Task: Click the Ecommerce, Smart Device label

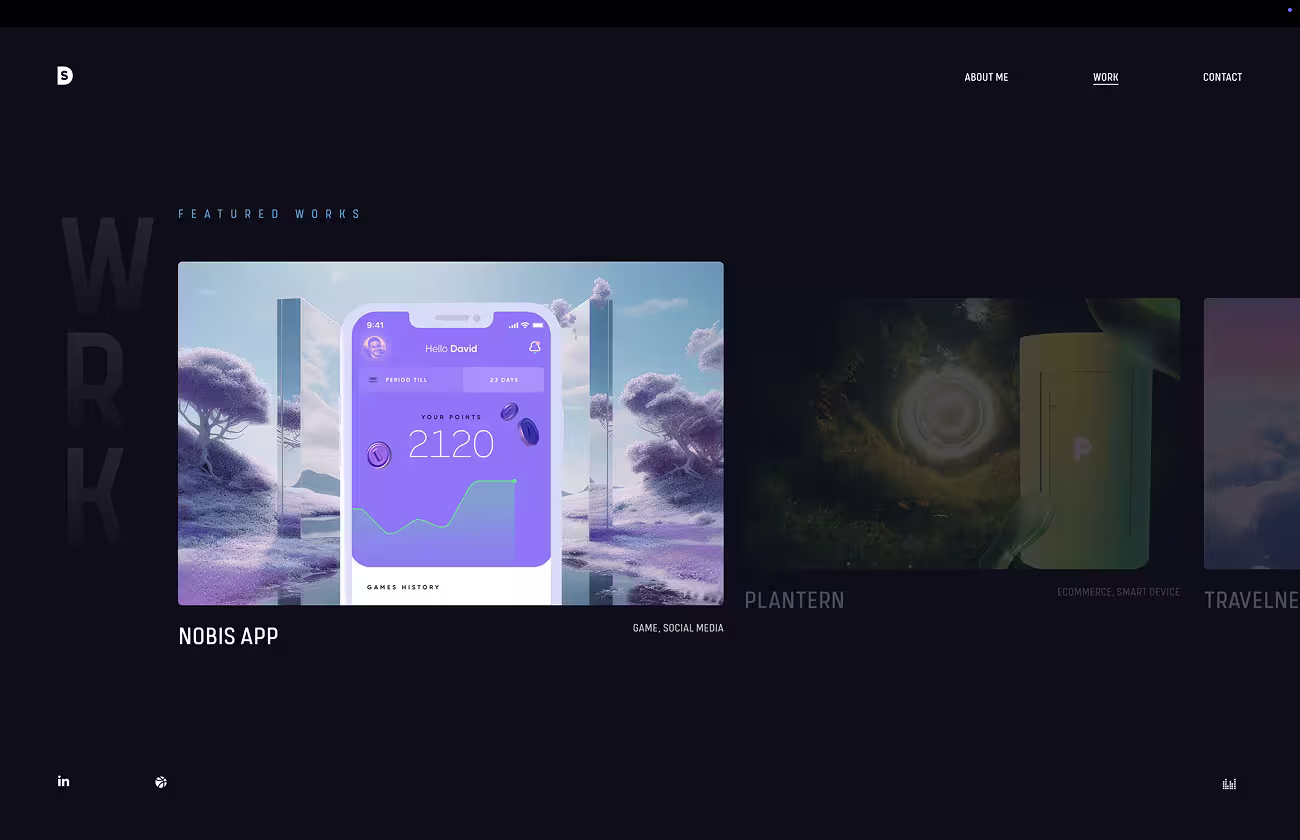Action: point(1118,592)
